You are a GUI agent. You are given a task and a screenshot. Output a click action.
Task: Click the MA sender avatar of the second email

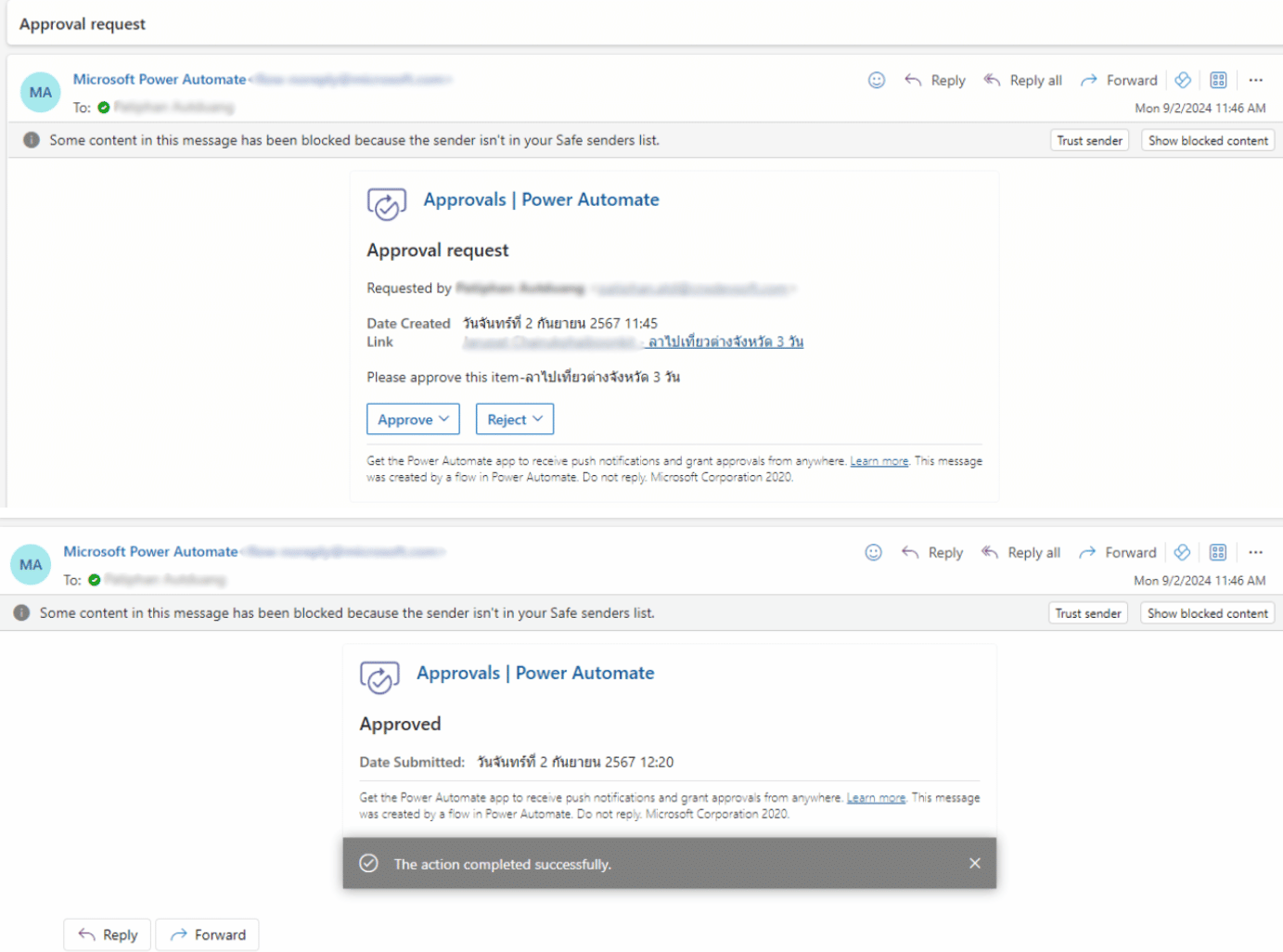coord(31,564)
